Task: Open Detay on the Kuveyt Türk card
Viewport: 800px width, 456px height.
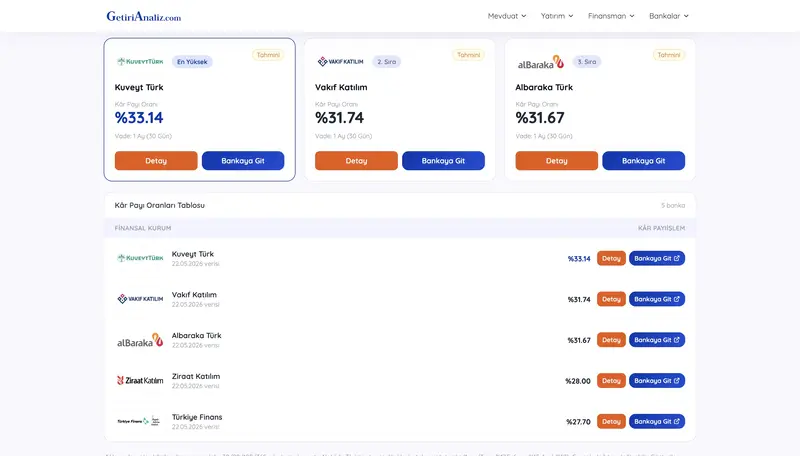Action: point(156,161)
